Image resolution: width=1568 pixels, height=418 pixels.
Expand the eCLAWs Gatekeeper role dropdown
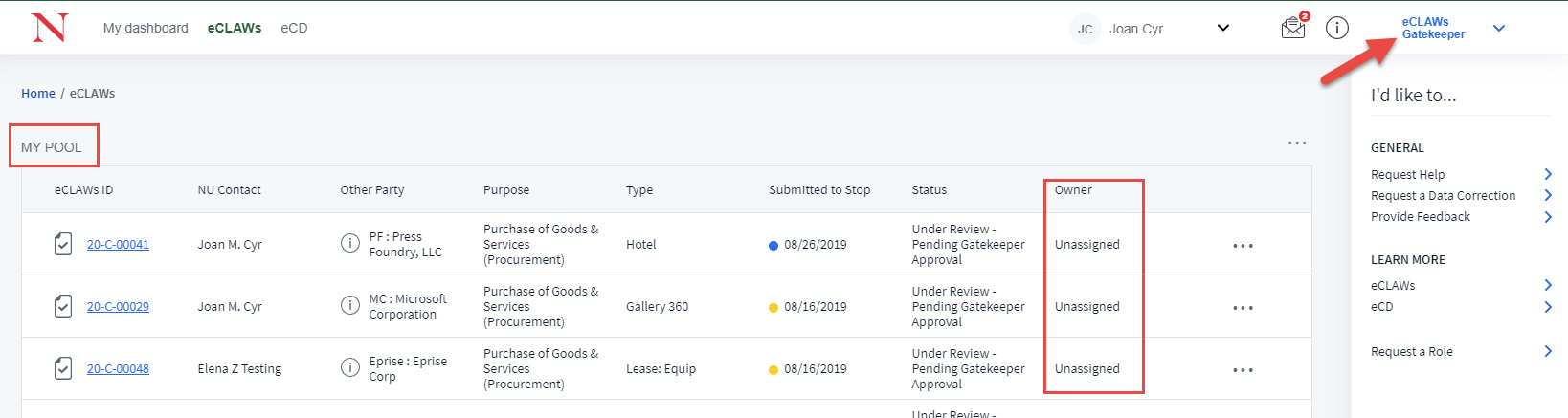1499,28
